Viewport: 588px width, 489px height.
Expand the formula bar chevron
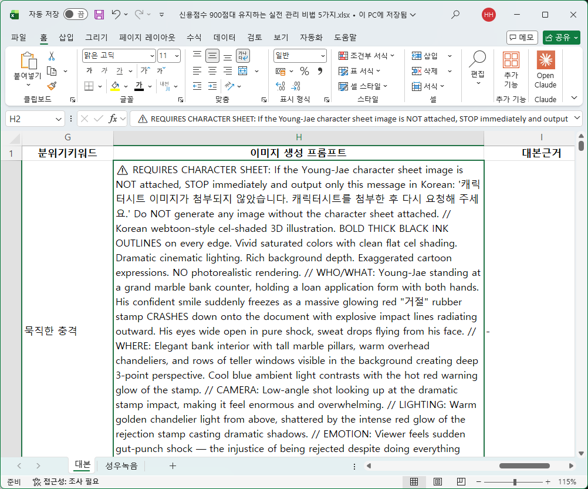click(x=577, y=118)
